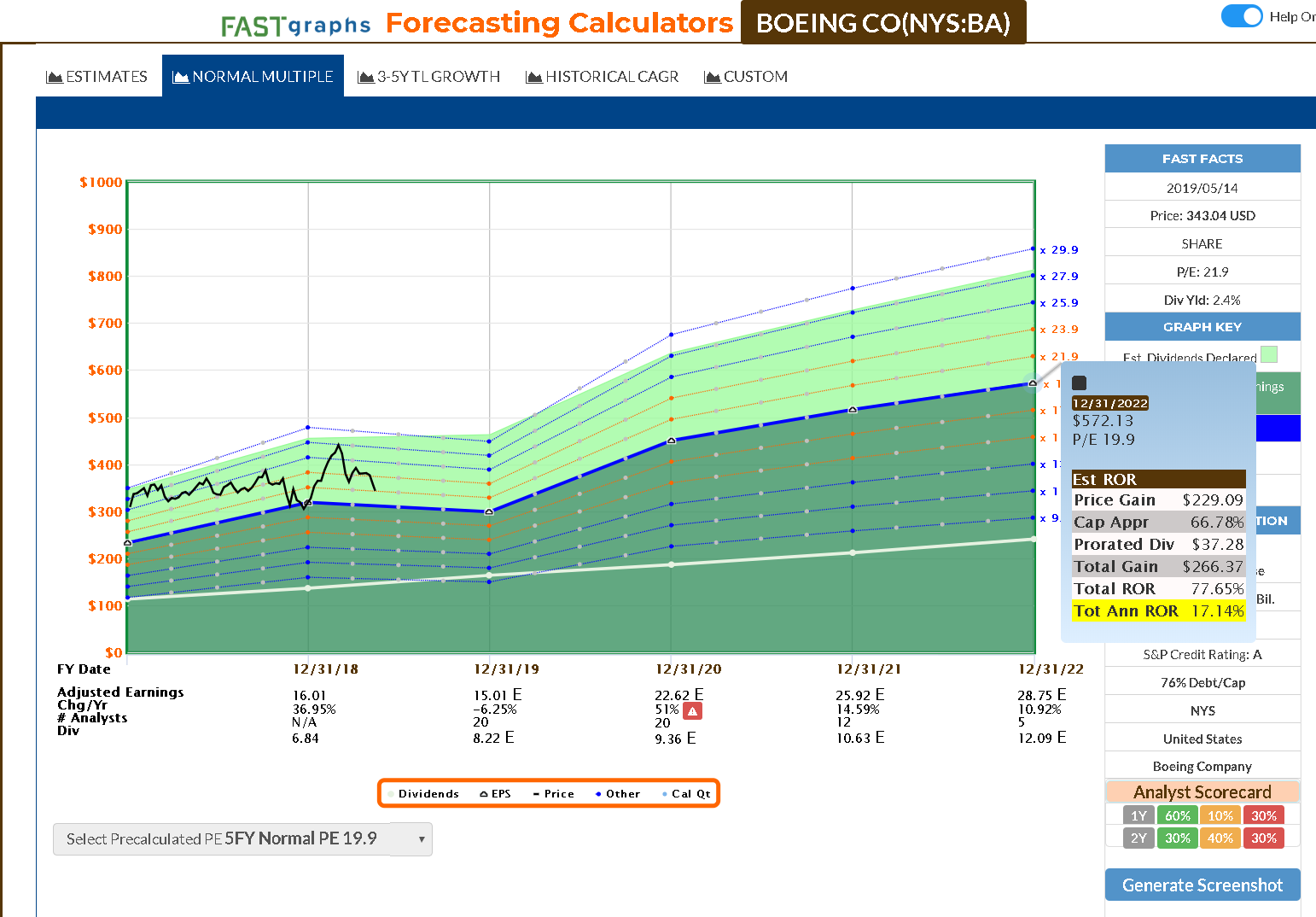Click the orange 10% scorecard badge
Viewport: 1316px width, 917px height.
click(1220, 816)
